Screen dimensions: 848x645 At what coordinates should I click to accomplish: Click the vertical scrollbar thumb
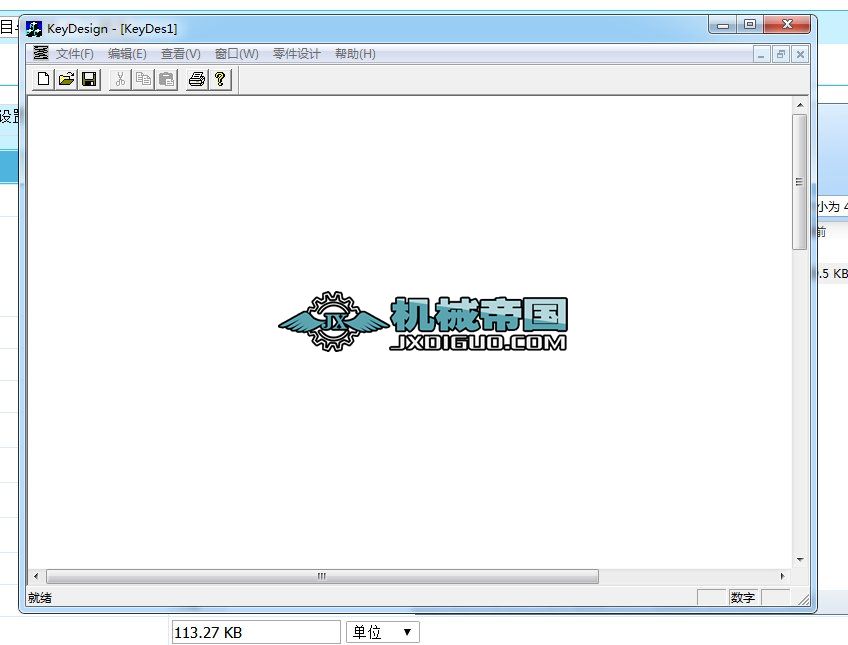coord(800,182)
